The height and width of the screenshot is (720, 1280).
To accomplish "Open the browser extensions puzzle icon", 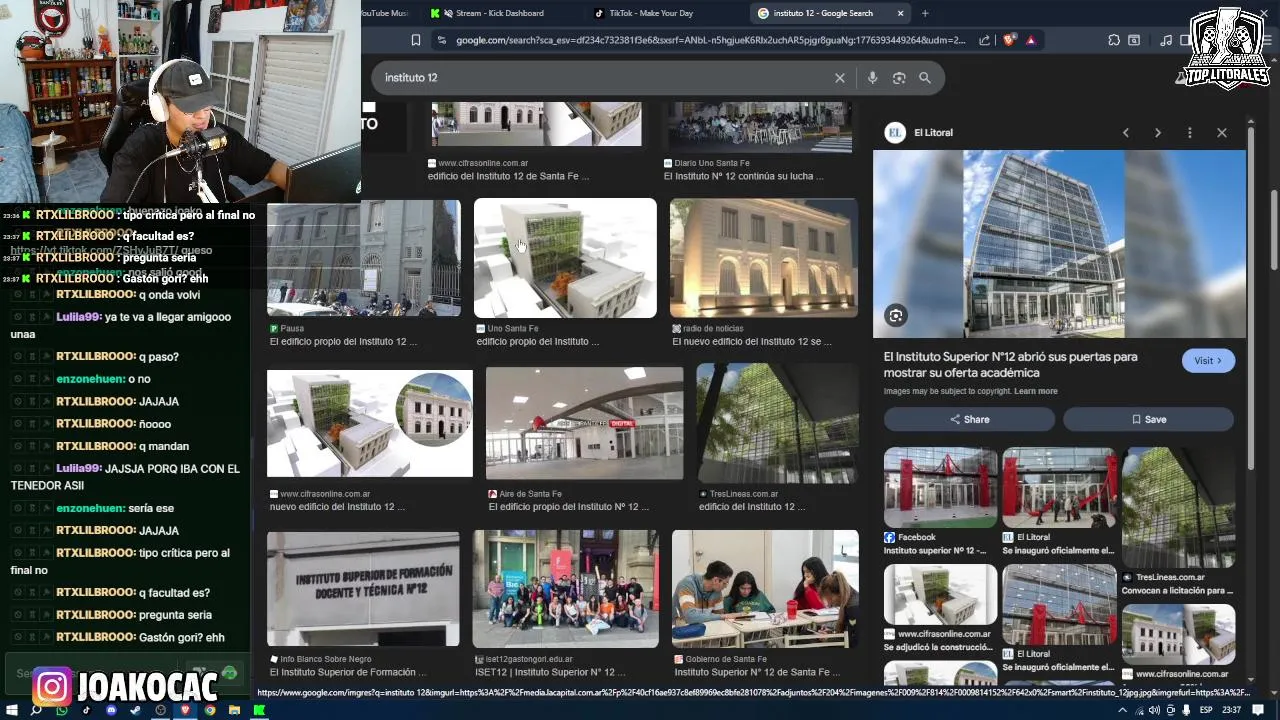I will pyautogui.click(x=1114, y=40).
